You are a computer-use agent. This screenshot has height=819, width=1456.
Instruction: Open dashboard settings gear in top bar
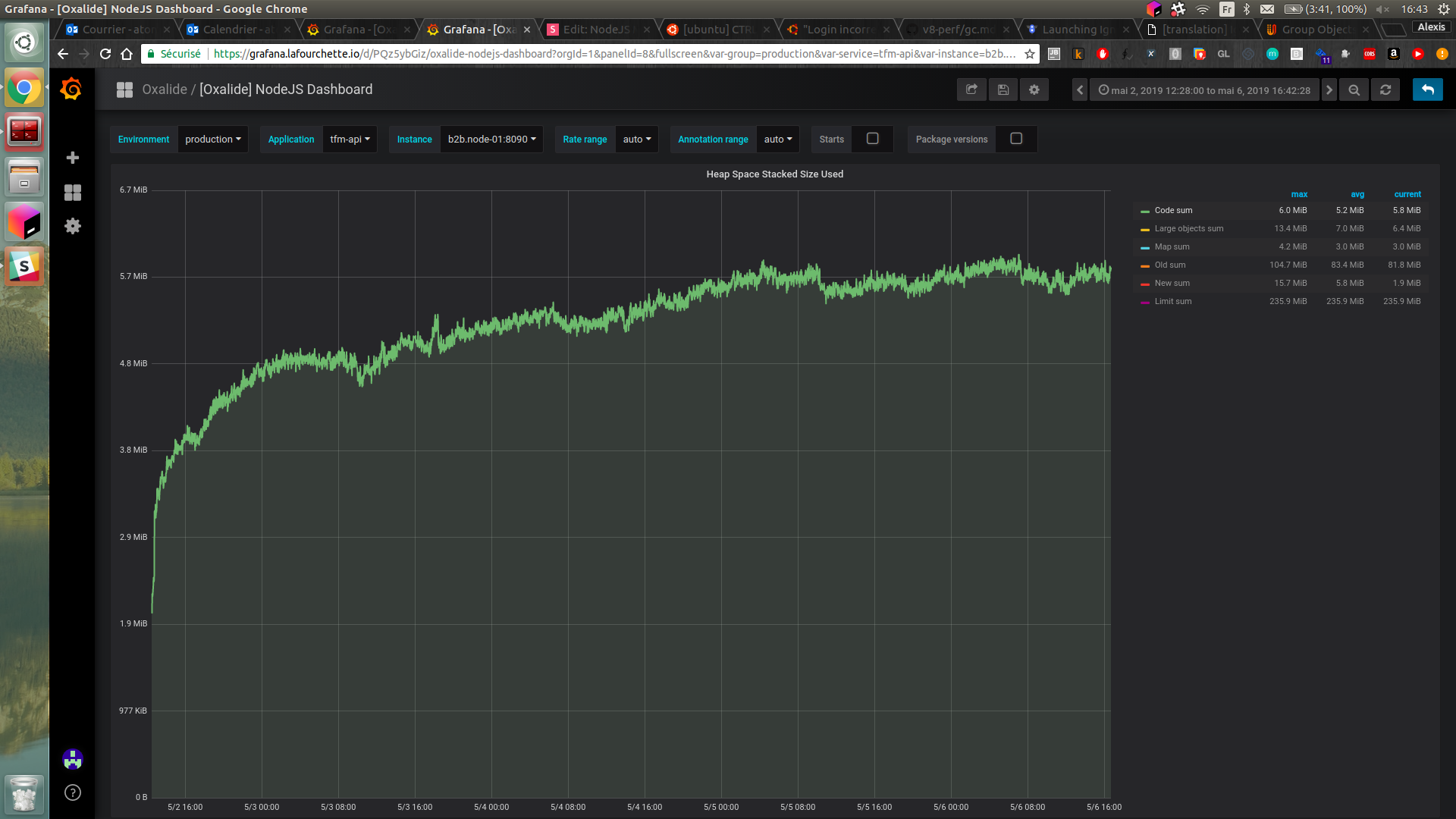tap(1034, 89)
